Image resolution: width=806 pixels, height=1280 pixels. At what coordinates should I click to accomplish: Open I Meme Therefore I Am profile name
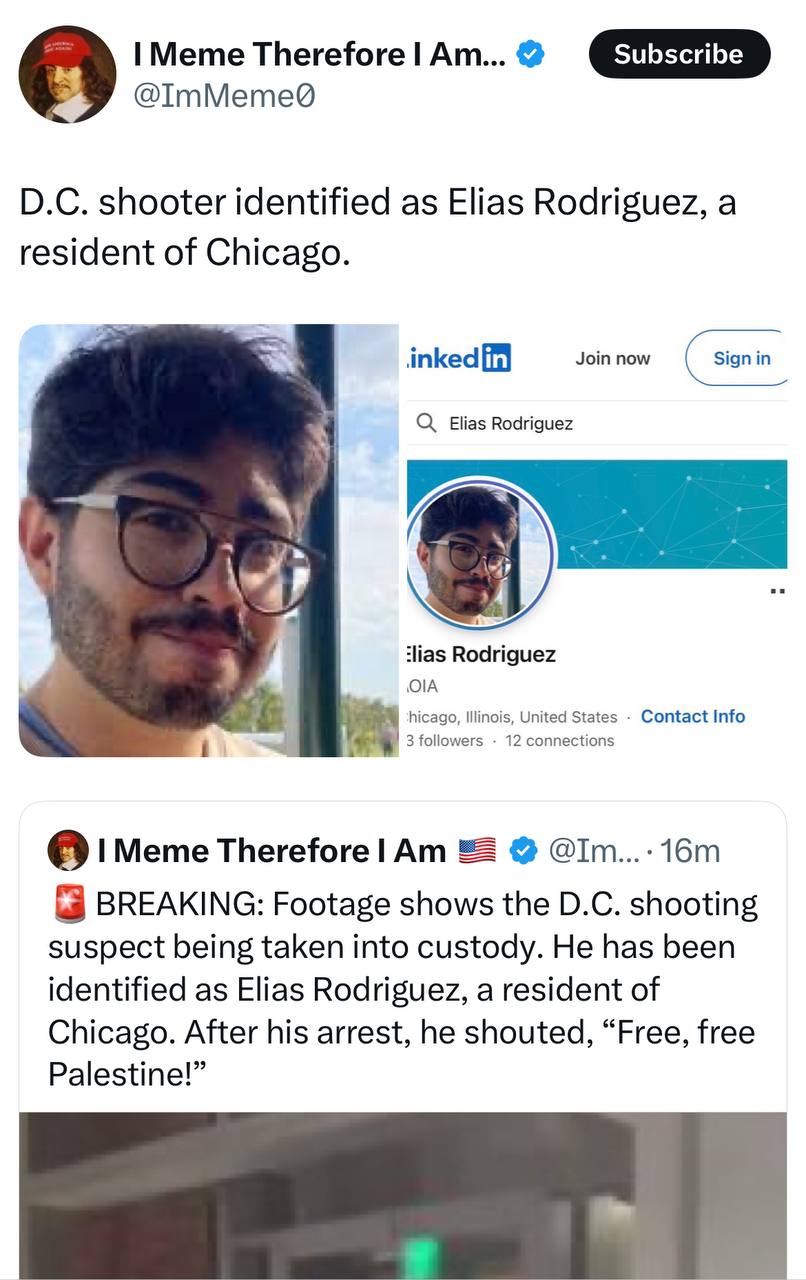[320, 54]
